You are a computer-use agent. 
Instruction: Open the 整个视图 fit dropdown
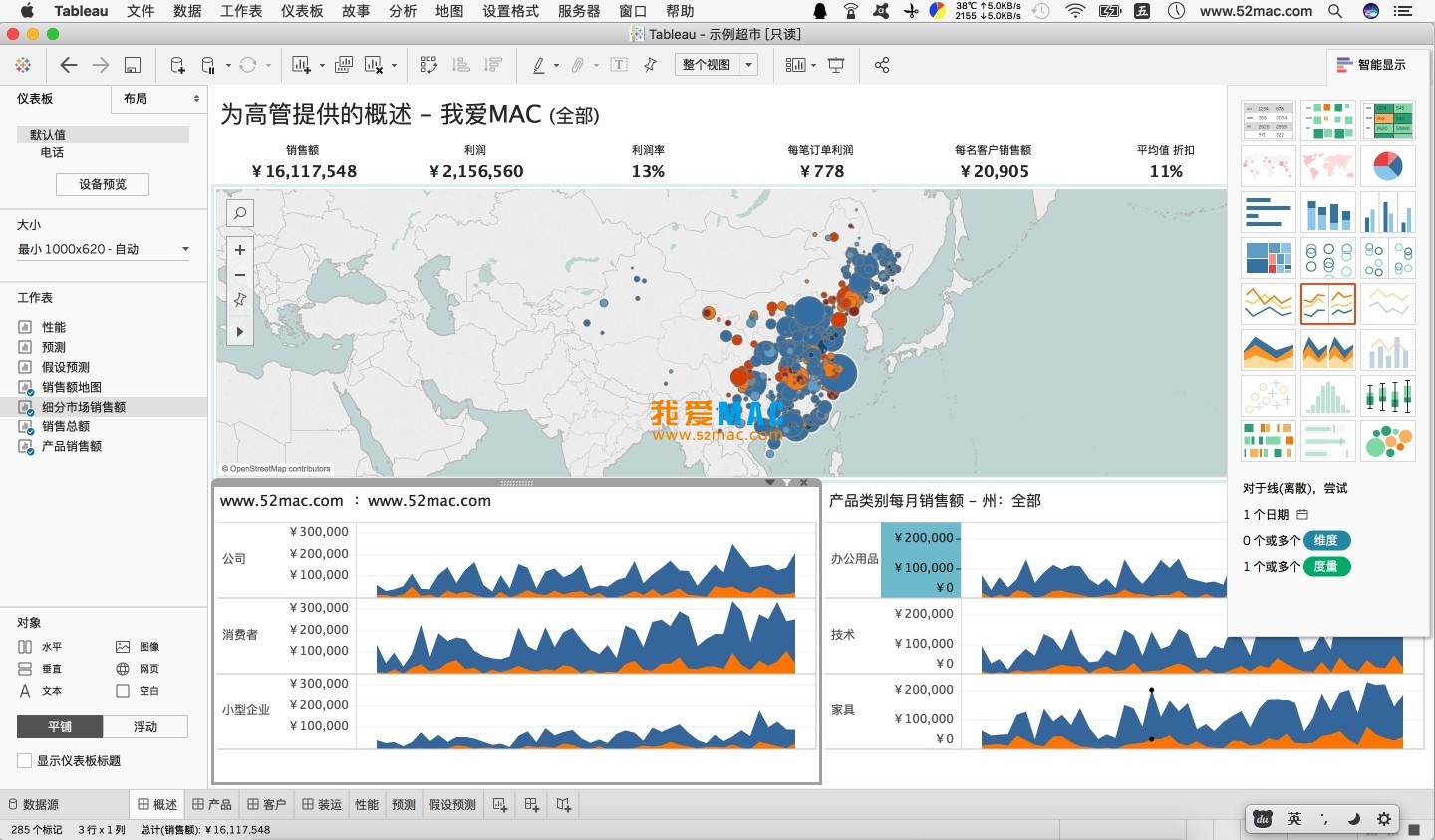tap(717, 65)
